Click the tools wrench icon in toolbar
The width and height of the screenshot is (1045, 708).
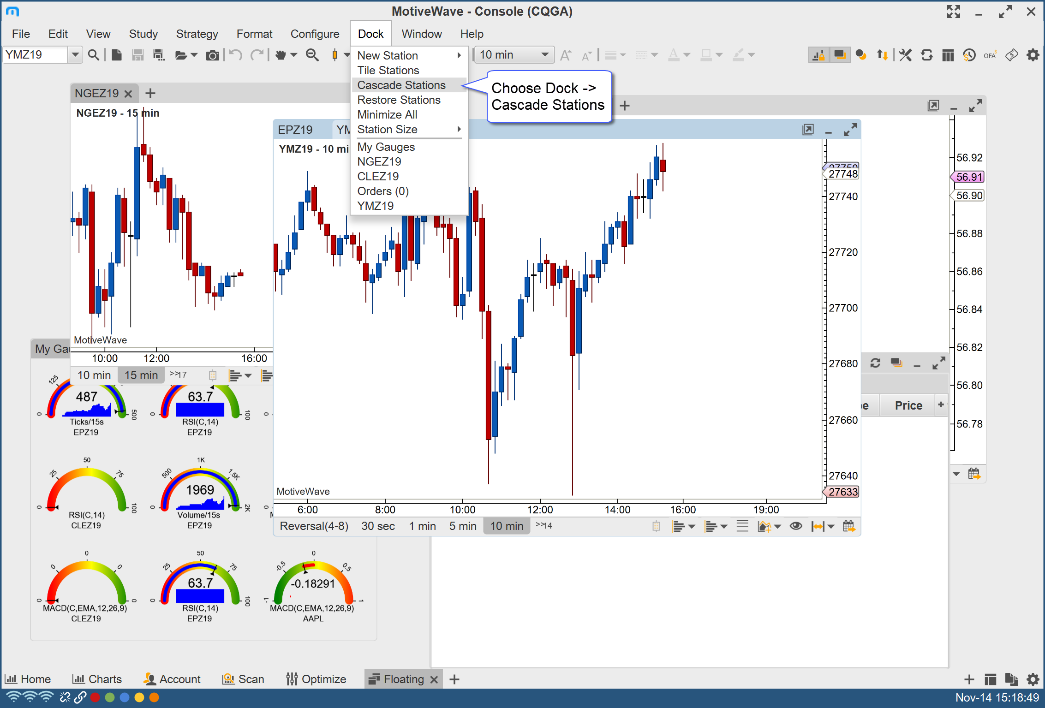click(x=906, y=55)
